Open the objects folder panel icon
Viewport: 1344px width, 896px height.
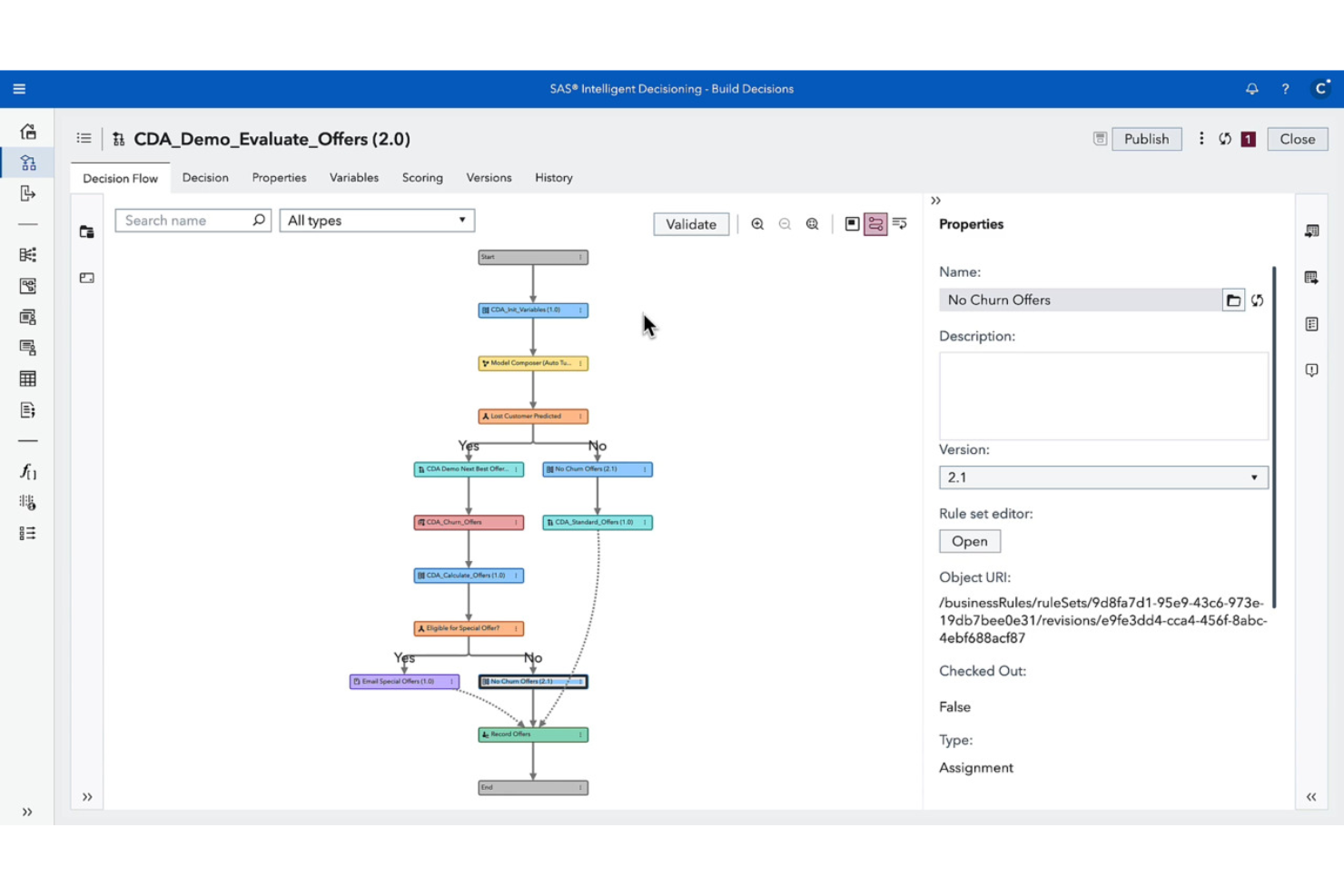(87, 232)
